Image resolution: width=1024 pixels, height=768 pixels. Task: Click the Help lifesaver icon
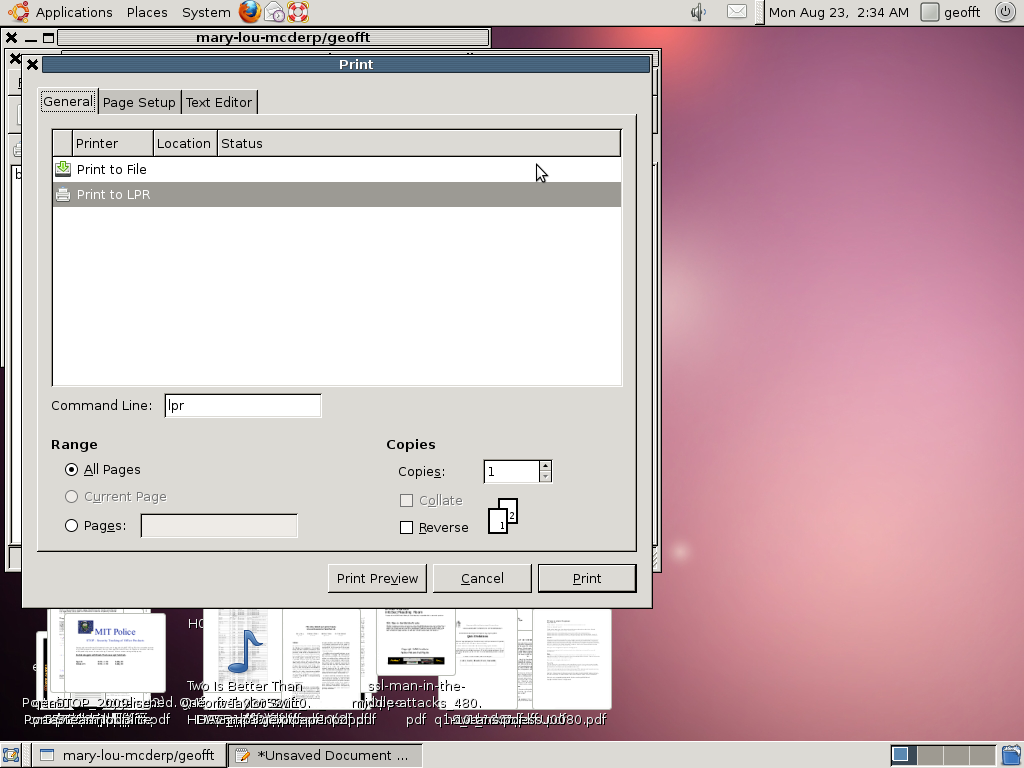297,12
